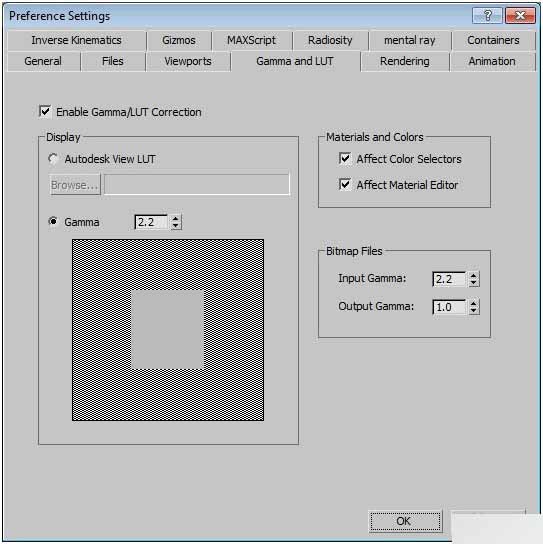This screenshot has width=543, height=544.
Task: Click the Gamma and LUT tab
Action: [295, 61]
